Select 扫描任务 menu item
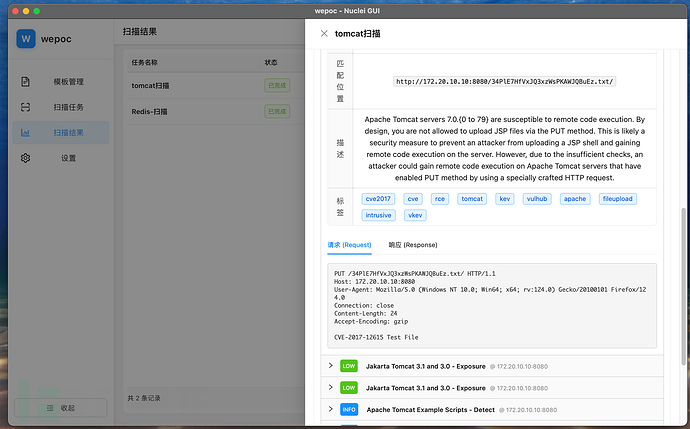The image size is (690, 429). pyautogui.click(x=61, y=107)
